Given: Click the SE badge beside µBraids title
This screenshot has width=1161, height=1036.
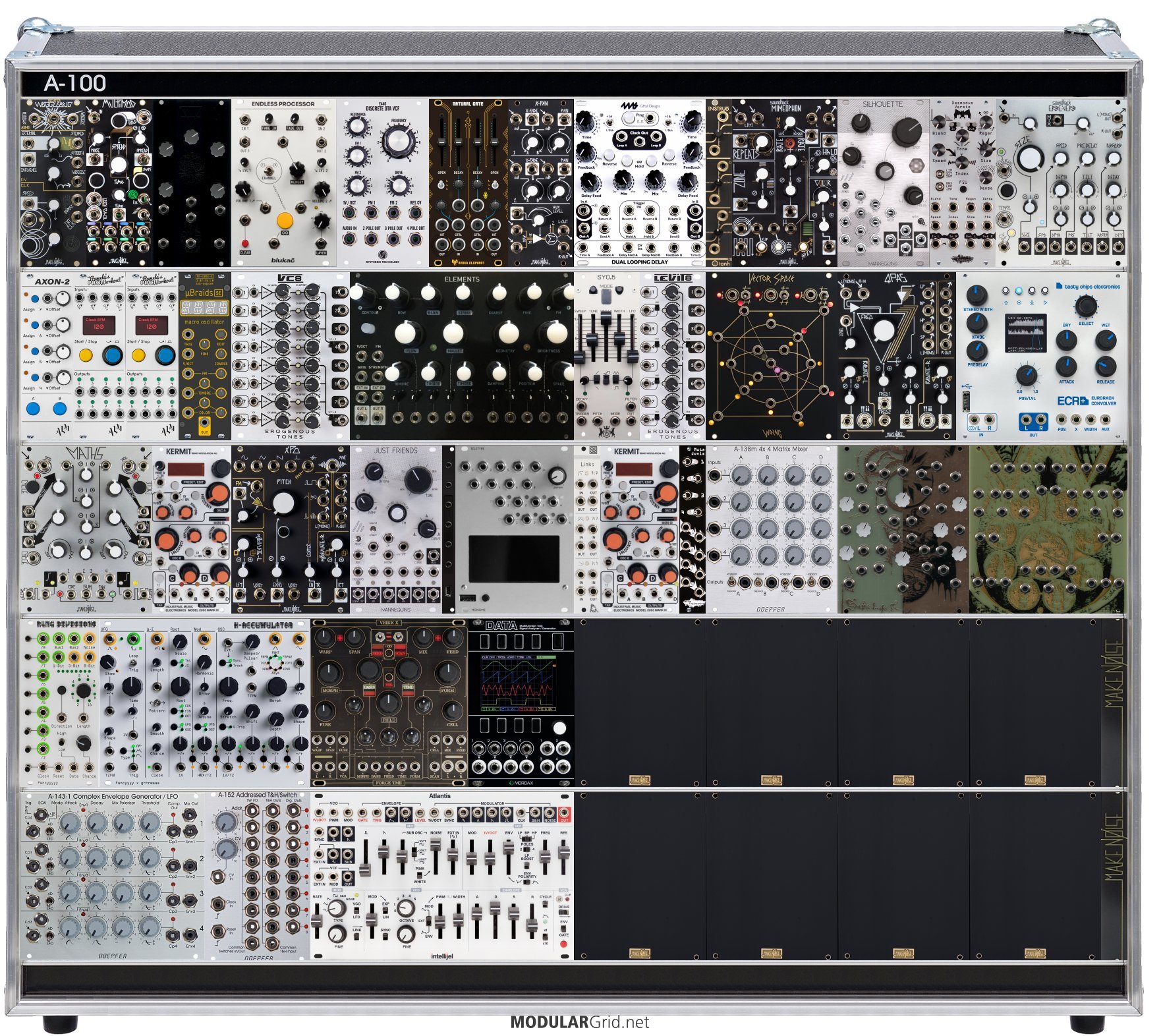Looking at the screenshot, I should coord(218,293).
